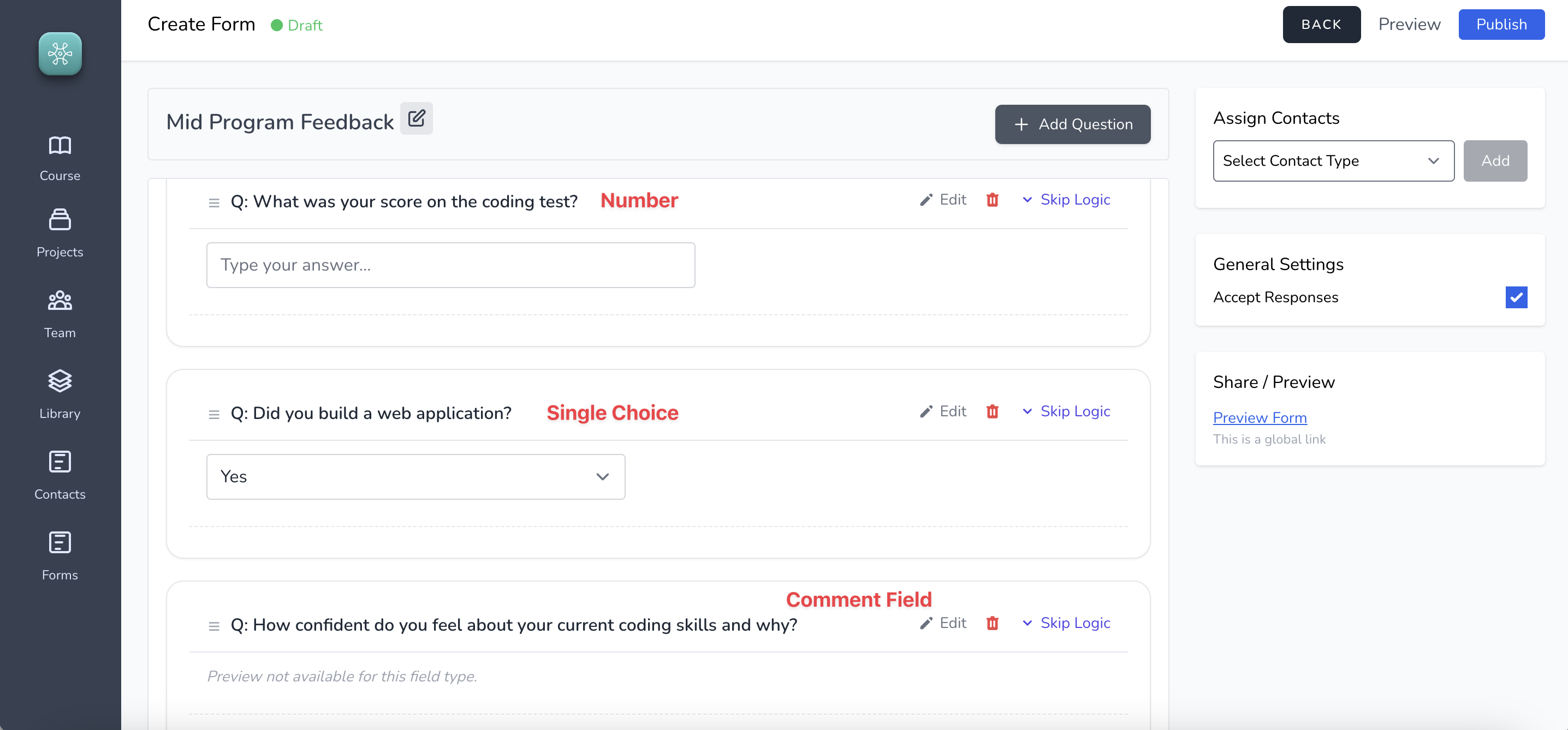1568x730 pixels.
Task: Grab the drag handle of coding test question
Action: [213, 202]
